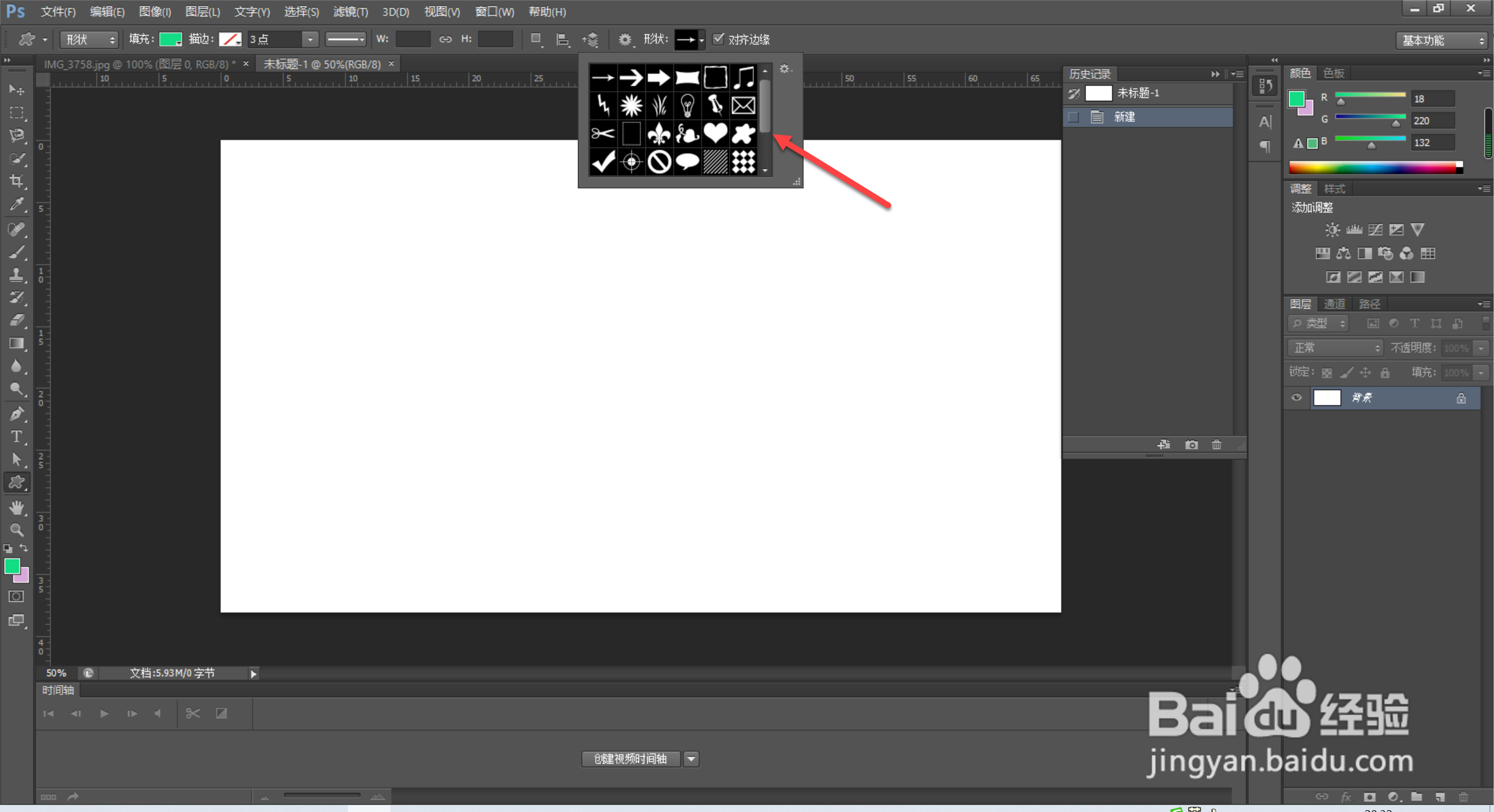Viewport: 1494px width, 812px height.
Task: Click the green 填充 color swatch
Action: 170,39
